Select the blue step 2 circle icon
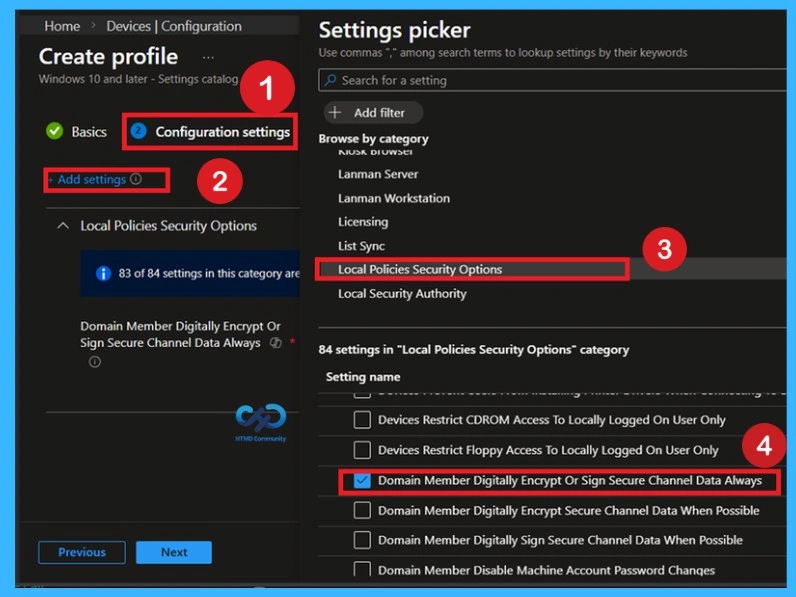 (139, 131)
